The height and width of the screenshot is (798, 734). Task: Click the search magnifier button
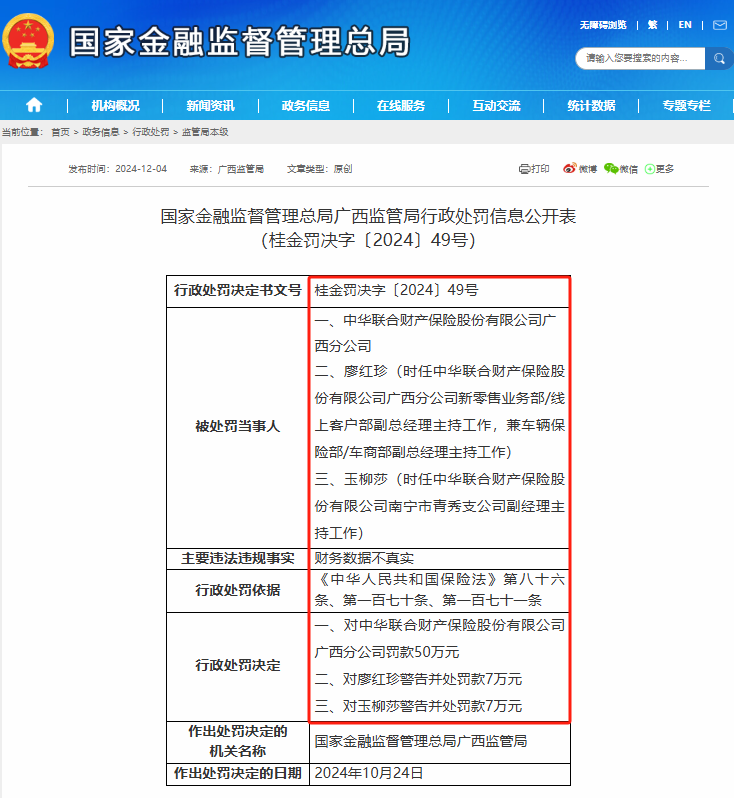719,59
